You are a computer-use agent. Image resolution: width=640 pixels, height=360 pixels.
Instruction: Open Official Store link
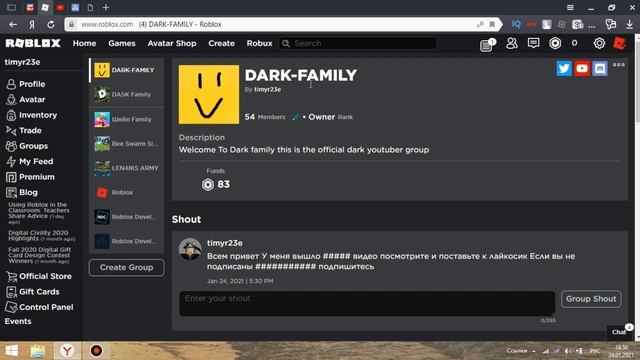pyautogui.click(x=39, y=276)
